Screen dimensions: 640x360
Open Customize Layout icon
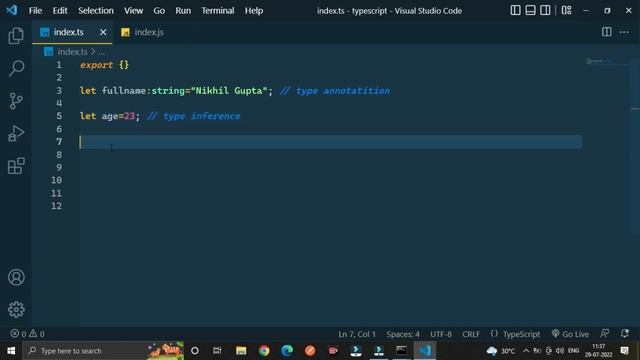567,10
